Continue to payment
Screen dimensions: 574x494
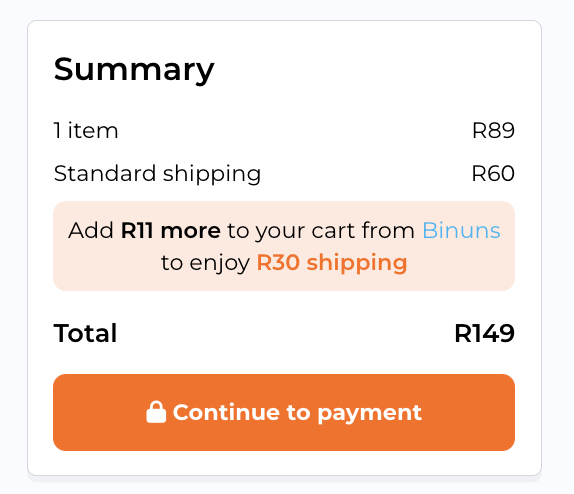pos(284,412)
